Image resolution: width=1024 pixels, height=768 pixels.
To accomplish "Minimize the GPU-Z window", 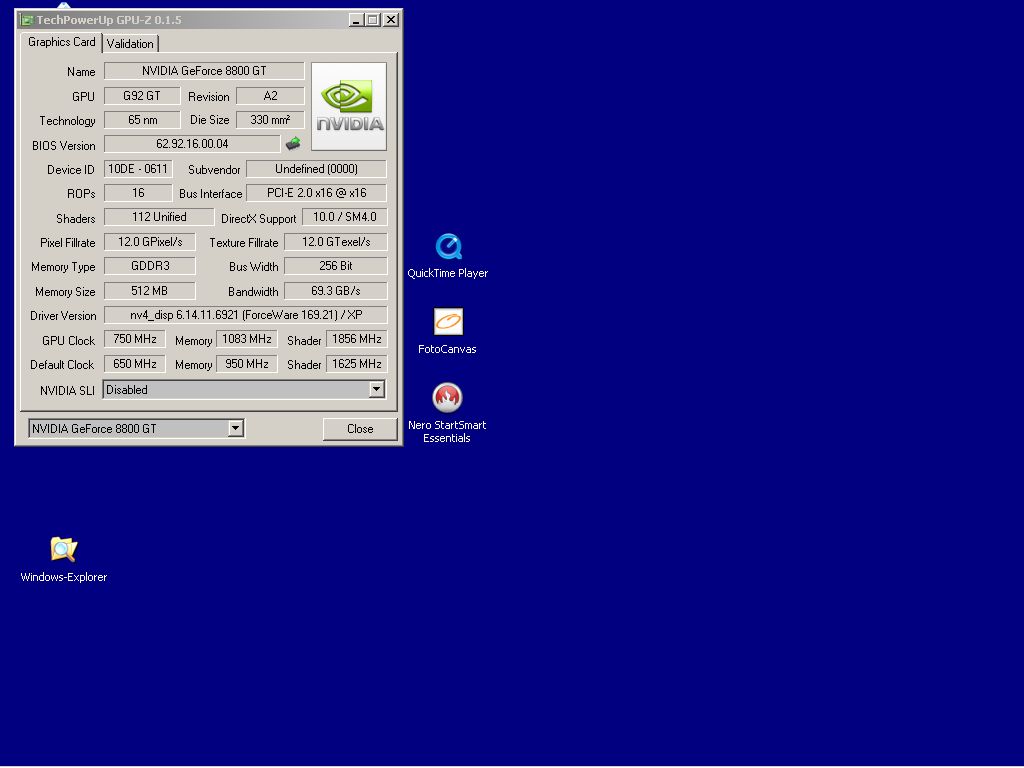I will 355,20.
